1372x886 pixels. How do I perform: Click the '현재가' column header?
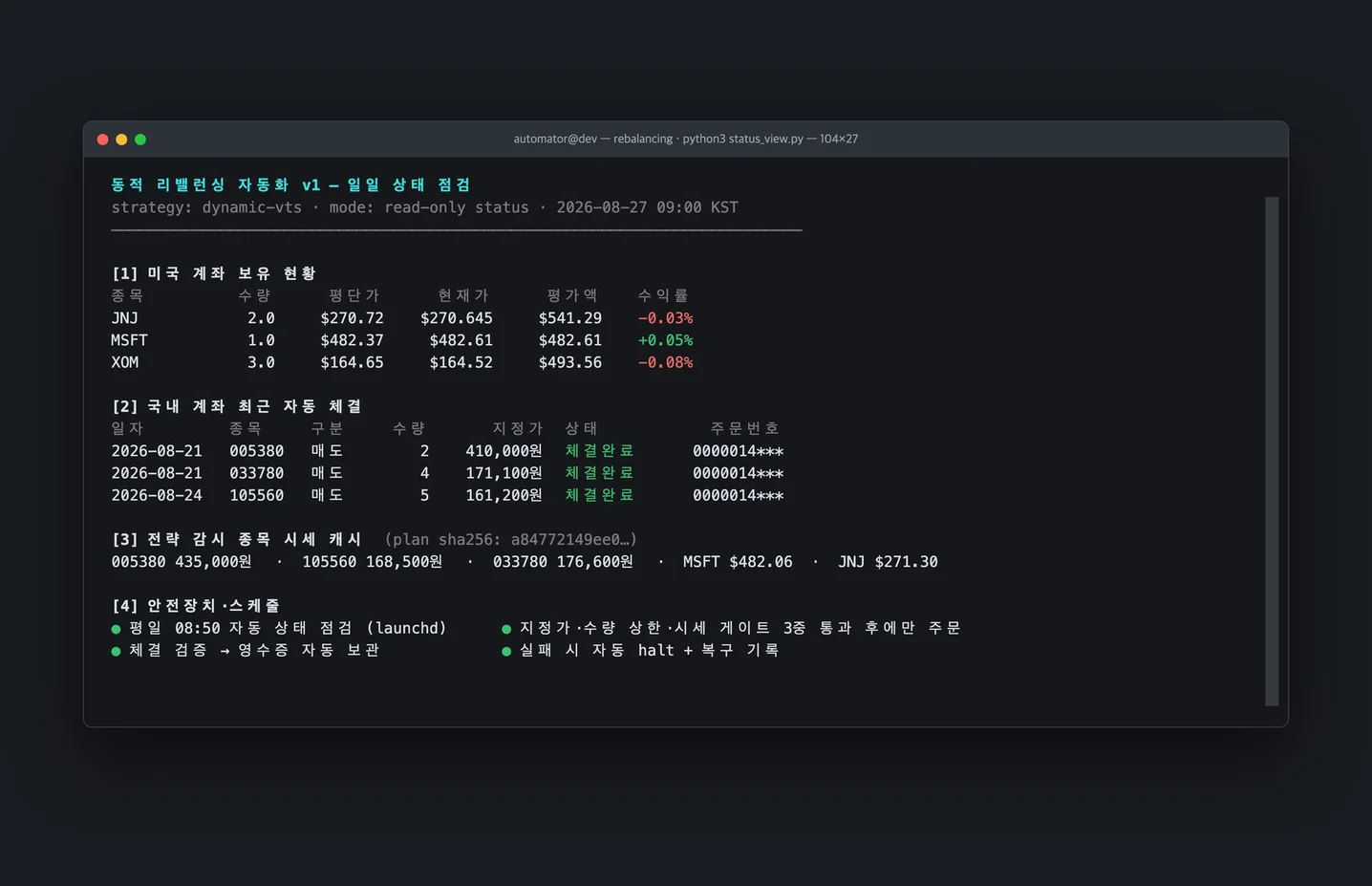pyautogui.click(x=462, y=295)
